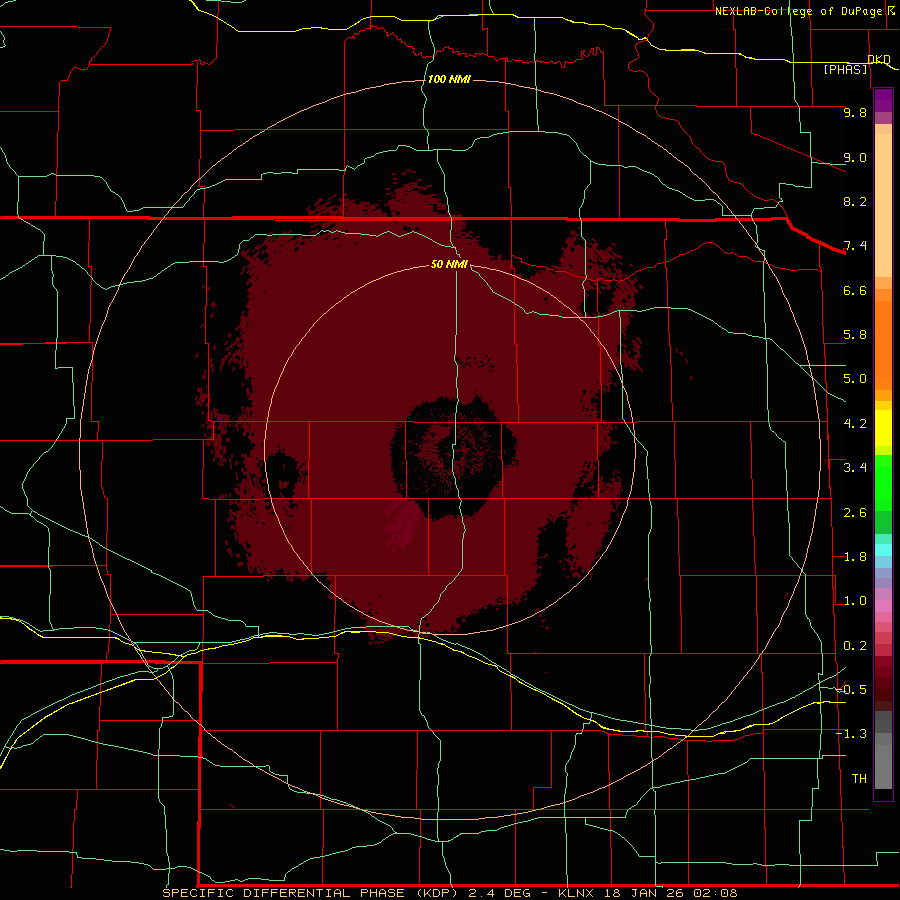Image resolution: width=900 pixels, height=900 pixels.
Task: Pick the purple swatch at color bar top
Action: (x=883, y=100)
